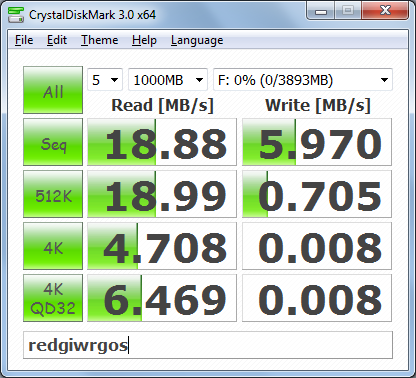The image size is (416, 378).
Task: Click the Seq read result 18.88
Action: click(162, 142)
